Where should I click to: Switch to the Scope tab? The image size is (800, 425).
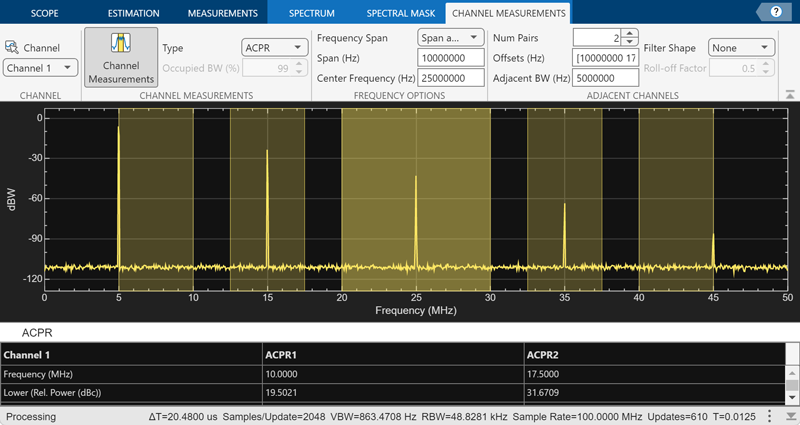43,13
